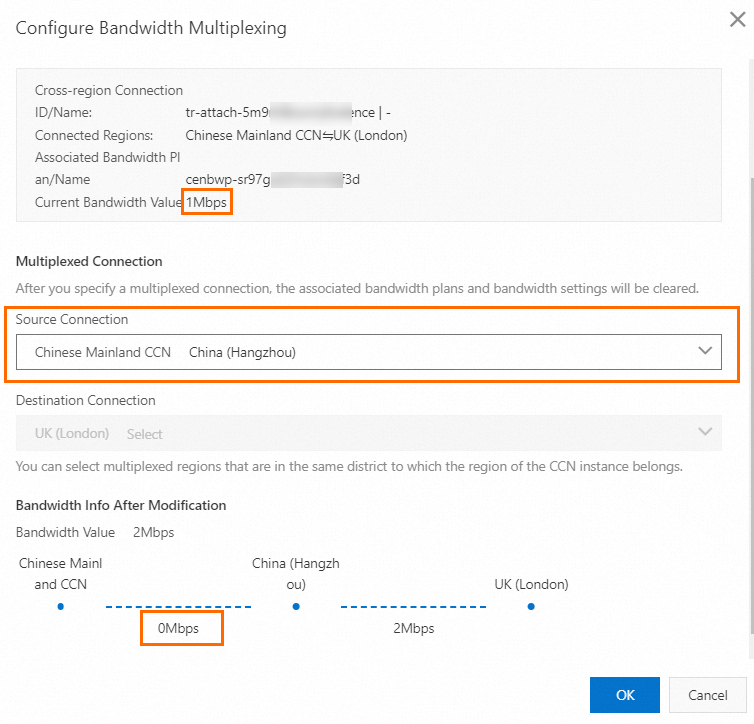Viewport: 754px width, 724px height.
Task: Confirm settings with the OK button
Action: pyautogui.click(x=624, y=695)
